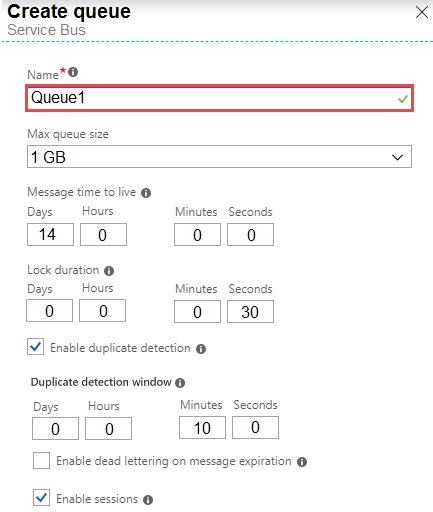The height and width of the screenshot is (512, 433).
Task: Click the Enable sessions info icon
Action: coord(148,500)
